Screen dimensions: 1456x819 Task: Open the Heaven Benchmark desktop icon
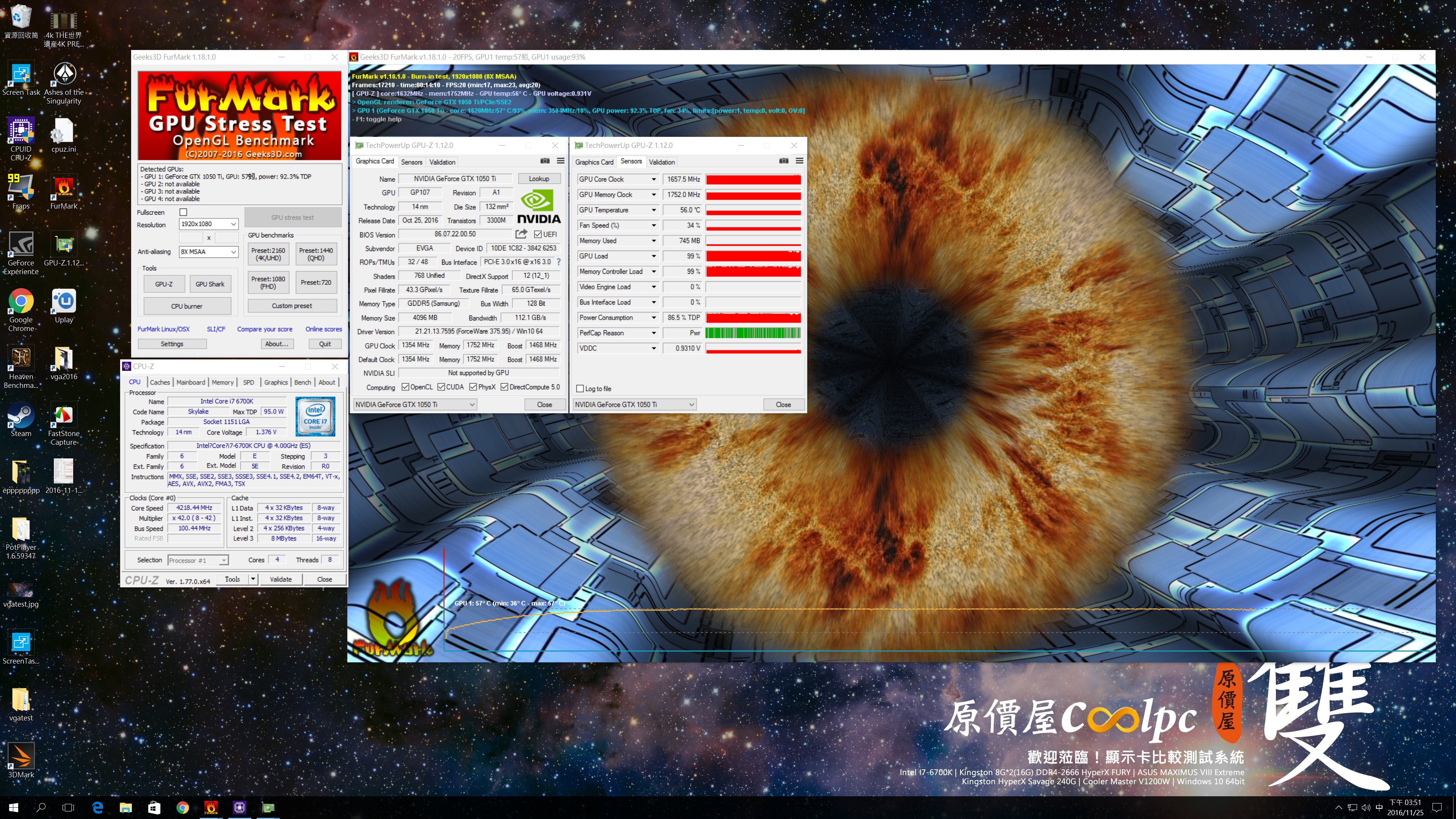(21, 367)
